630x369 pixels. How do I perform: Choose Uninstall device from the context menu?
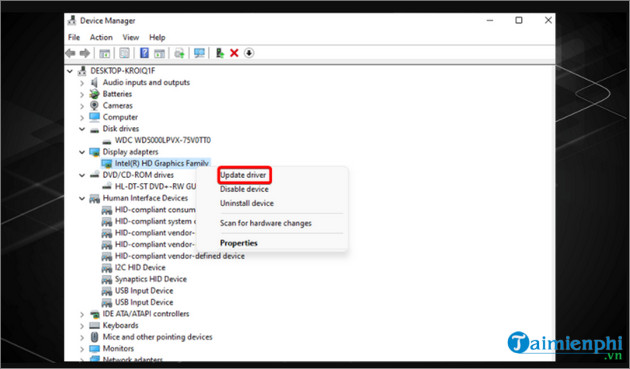point(247,203)
